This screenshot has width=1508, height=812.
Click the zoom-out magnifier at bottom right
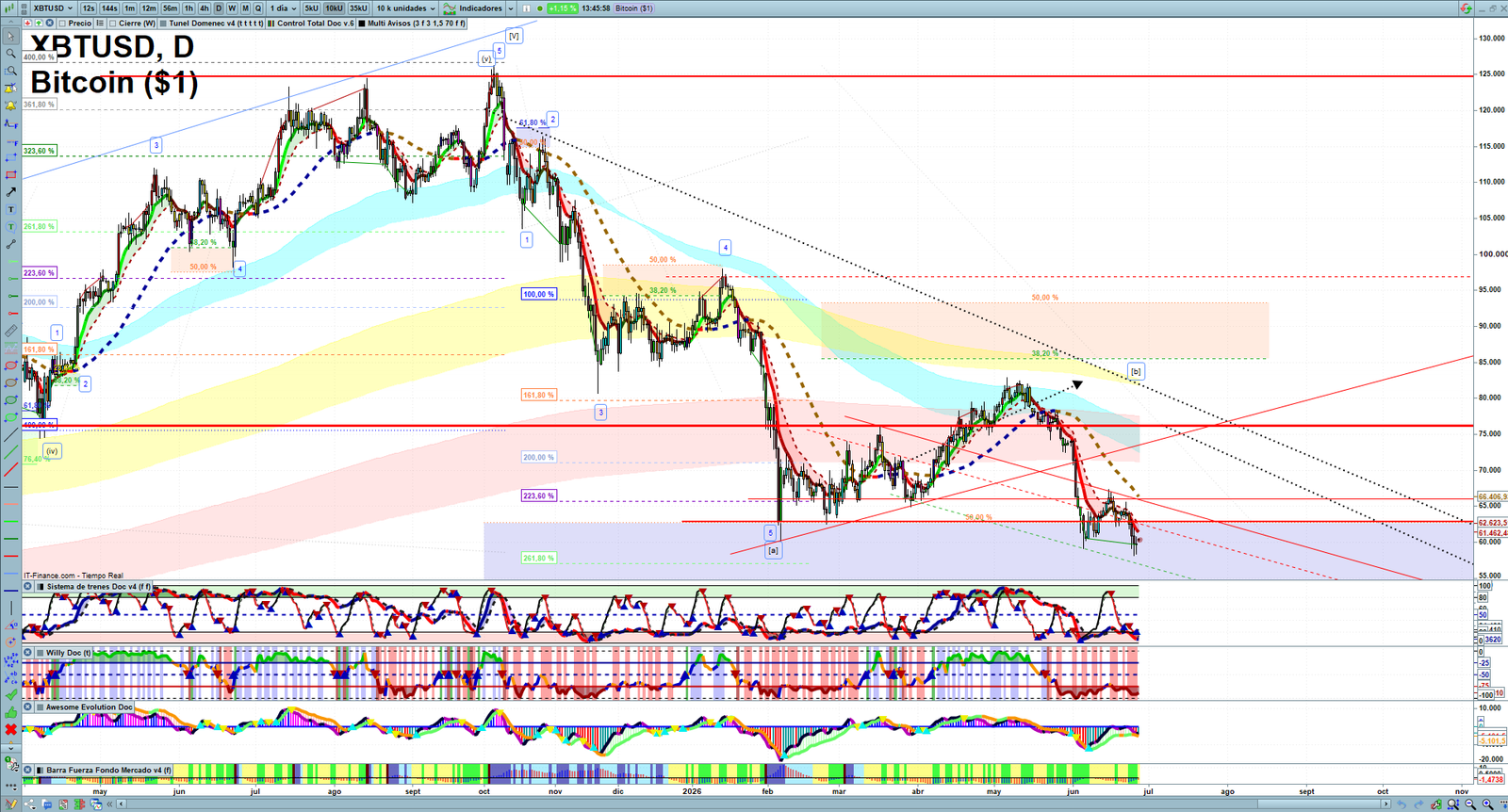(x=1470, y=804)
